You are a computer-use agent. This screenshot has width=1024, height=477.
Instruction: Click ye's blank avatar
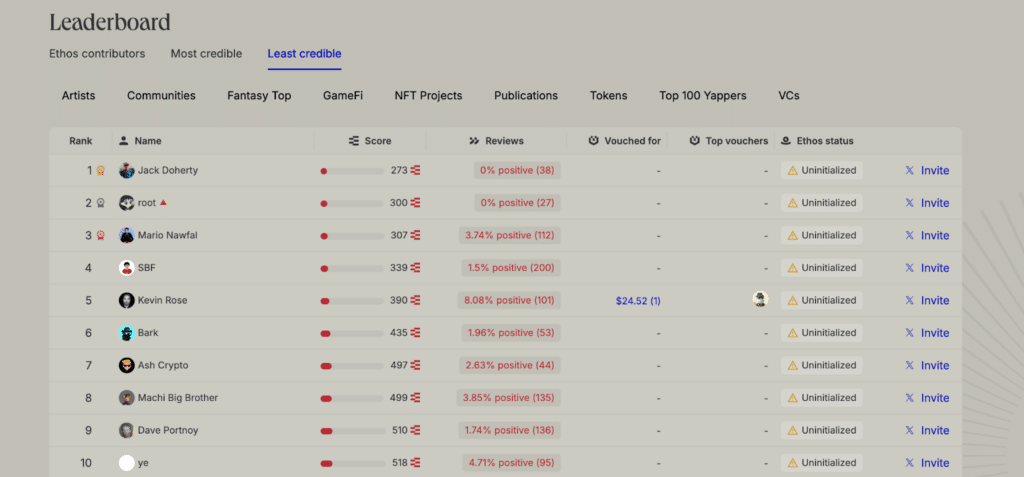point(127,463)
